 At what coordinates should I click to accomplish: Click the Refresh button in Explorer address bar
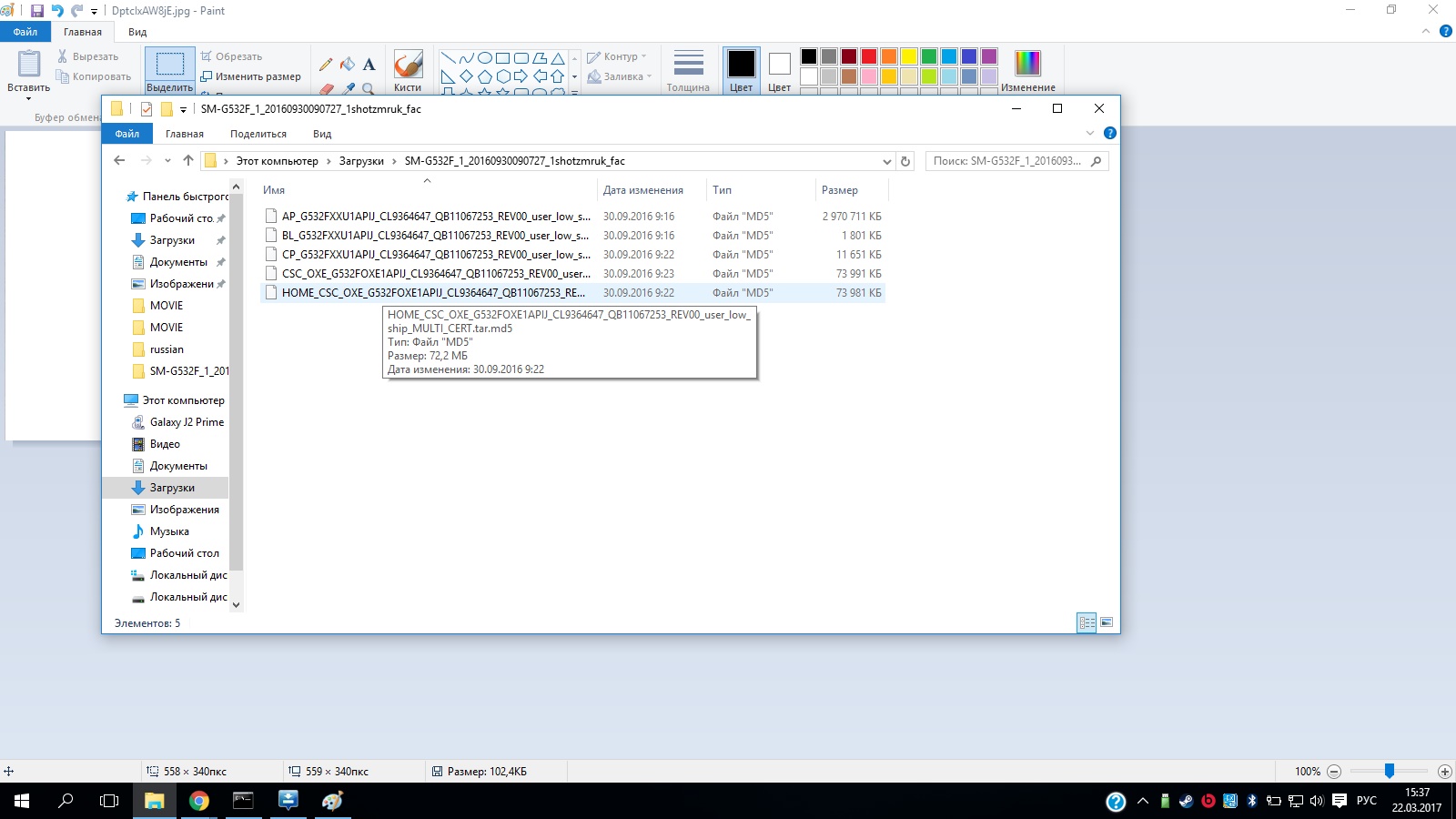[905, 161]
